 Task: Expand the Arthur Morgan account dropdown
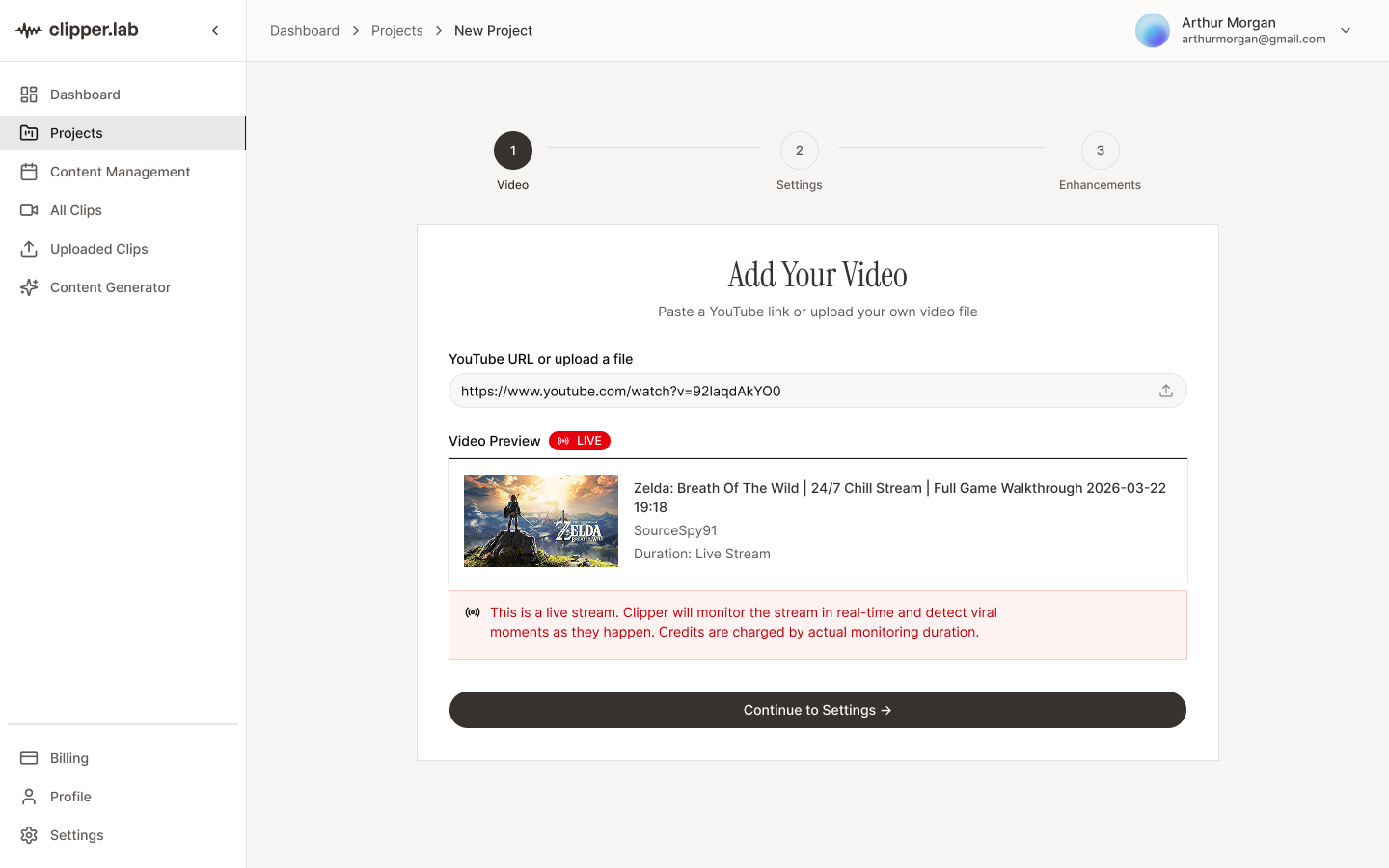(1346, 31)
